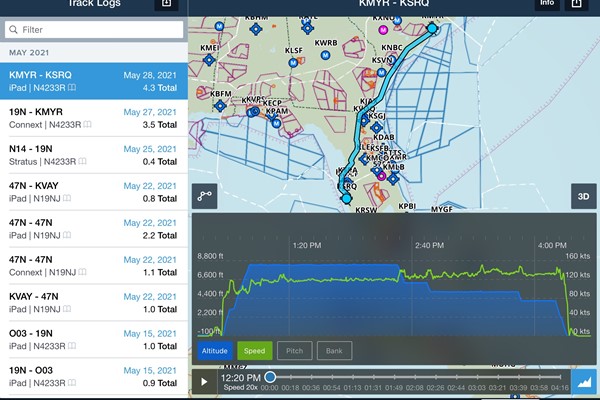Image resolution: width=600 pixels, height=400 pixels.
Task: Tap the aircraft icon in 19N - KMYR entry
Action: (87, 125)
